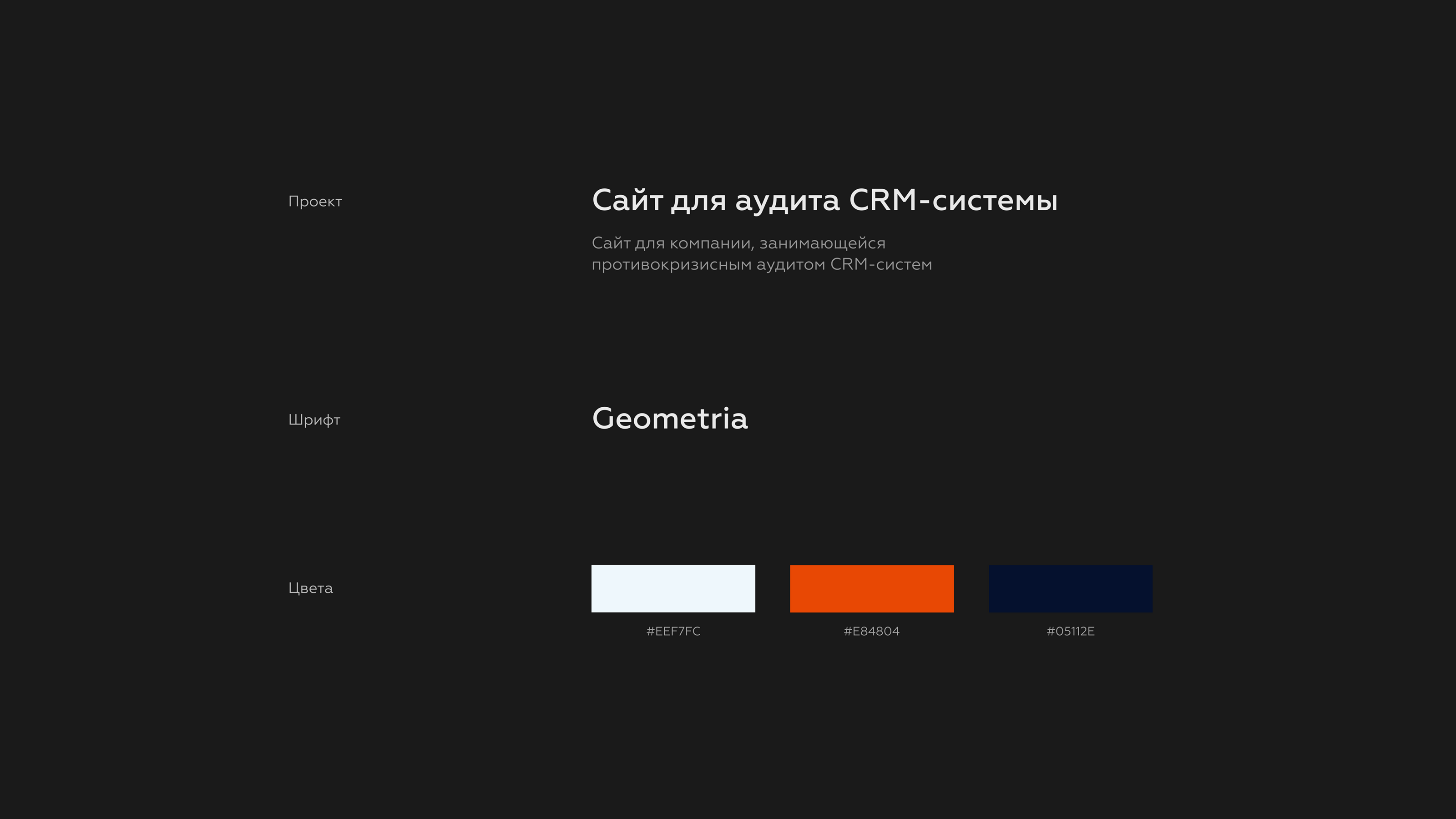The image size is (1456, 819).
Task: Click the word 'для' in the large heading
Action: click(698, 202)
